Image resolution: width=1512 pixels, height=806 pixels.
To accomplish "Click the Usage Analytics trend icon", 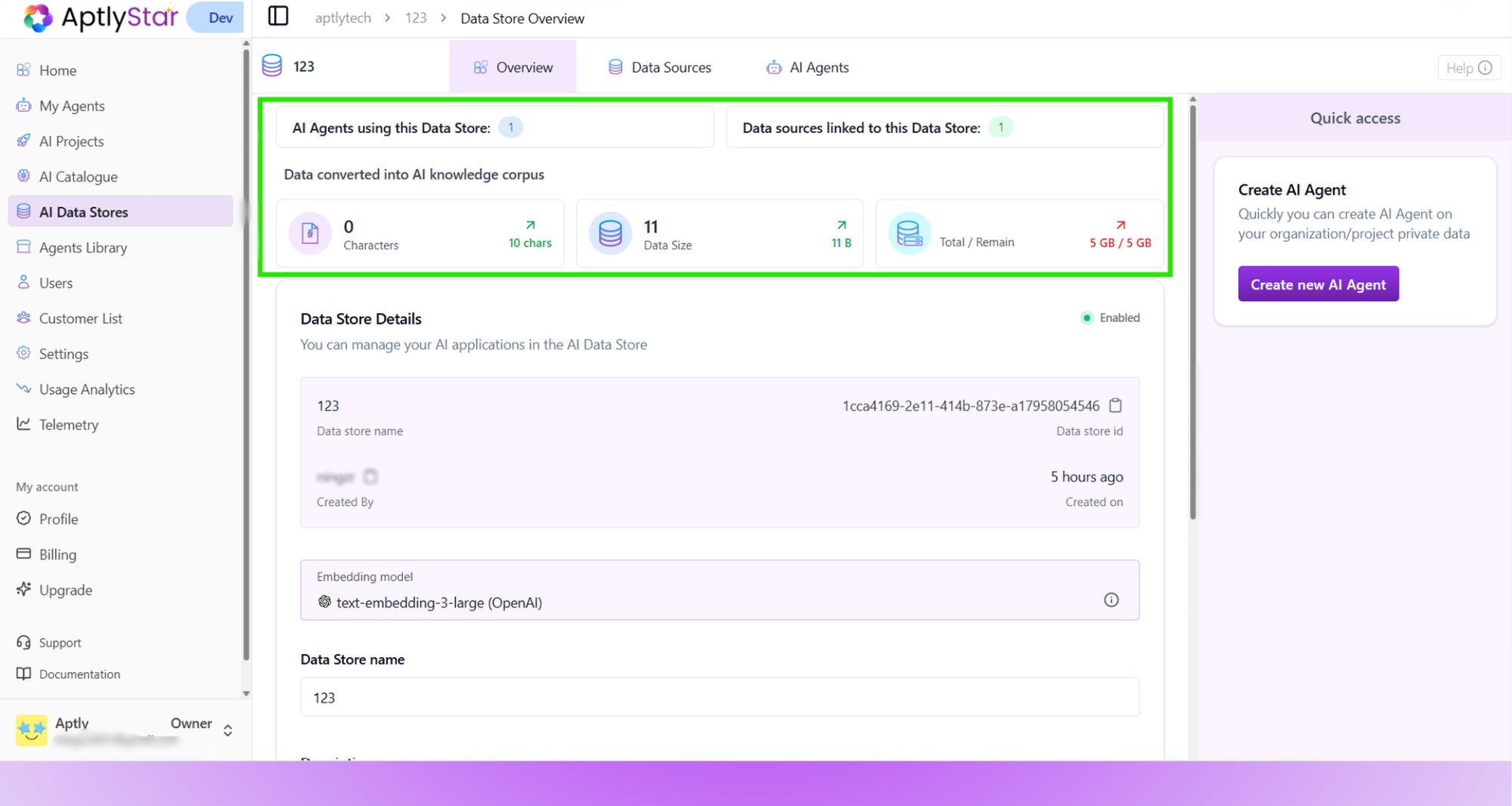I will pos(23,389).
